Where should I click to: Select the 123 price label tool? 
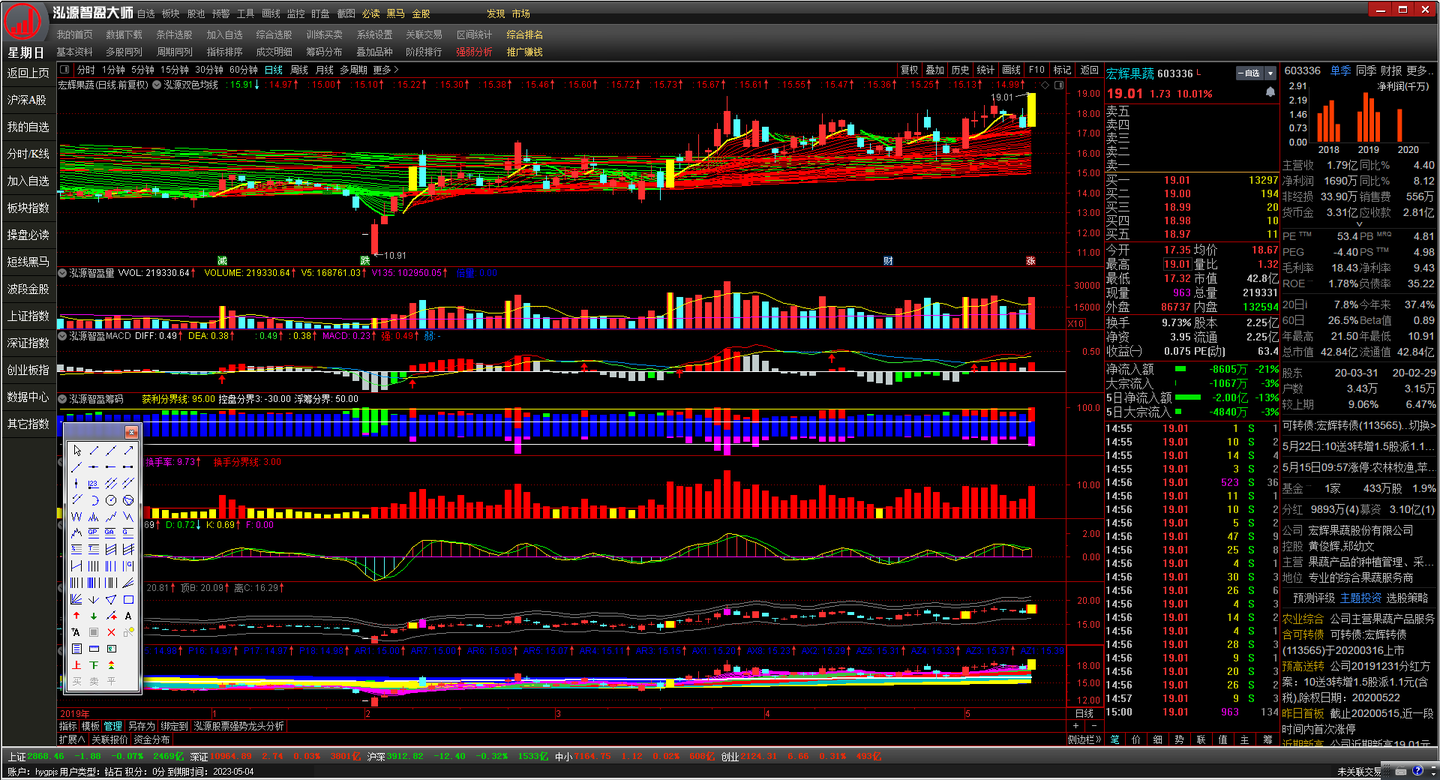[x=93, y=483]
